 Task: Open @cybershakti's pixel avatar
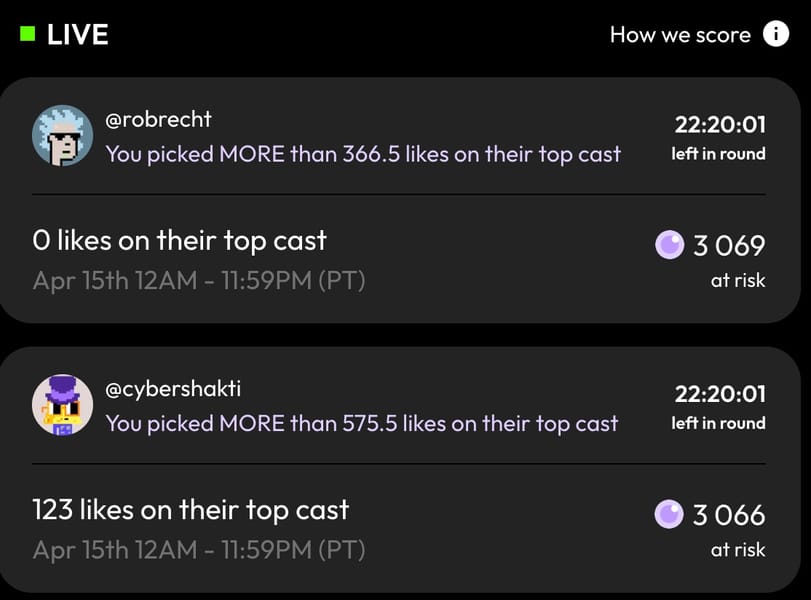(x=63, y=405)
